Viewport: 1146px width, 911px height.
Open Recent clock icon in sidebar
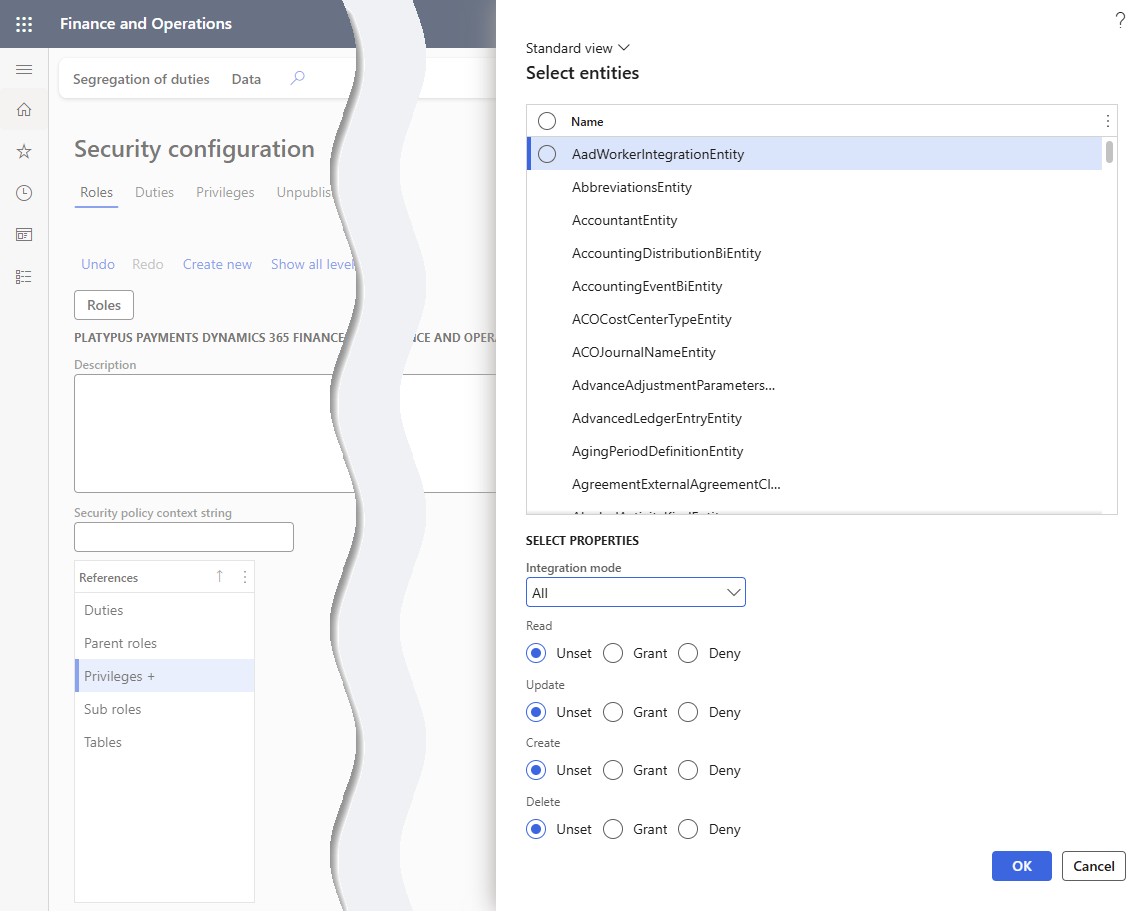pyautogui.click(x=24, y=193)
